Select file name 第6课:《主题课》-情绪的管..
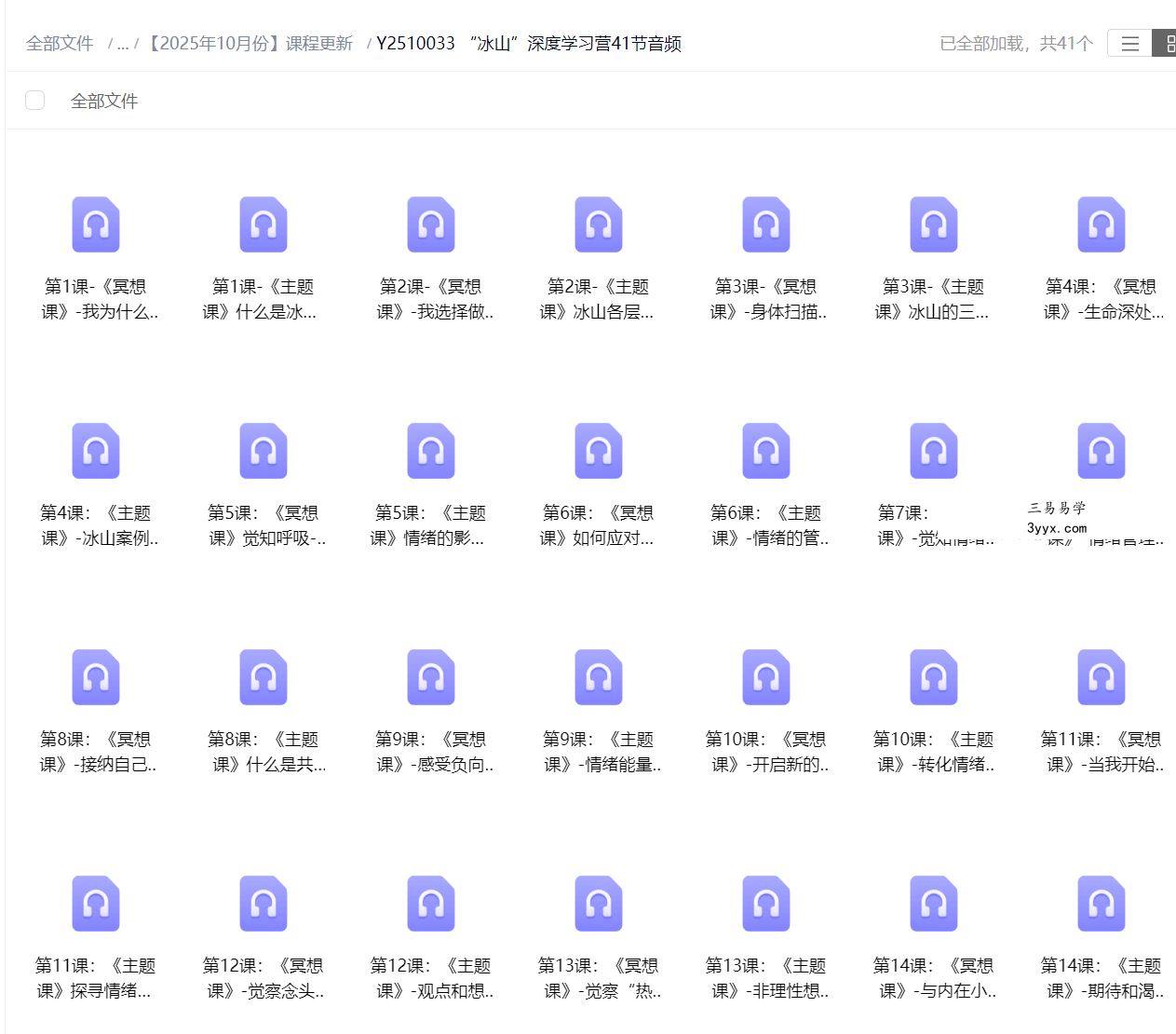 767,525
